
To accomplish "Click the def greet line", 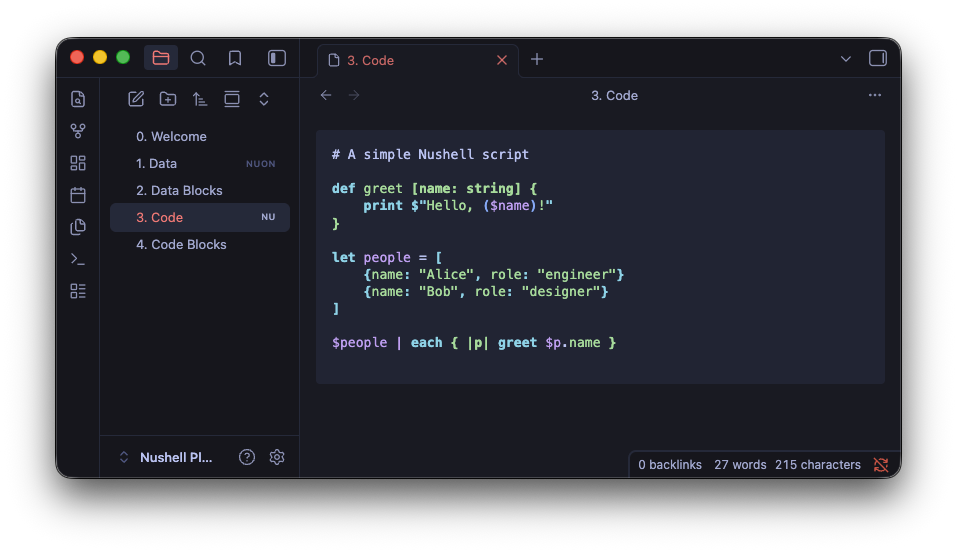I will tap(434, 189).
